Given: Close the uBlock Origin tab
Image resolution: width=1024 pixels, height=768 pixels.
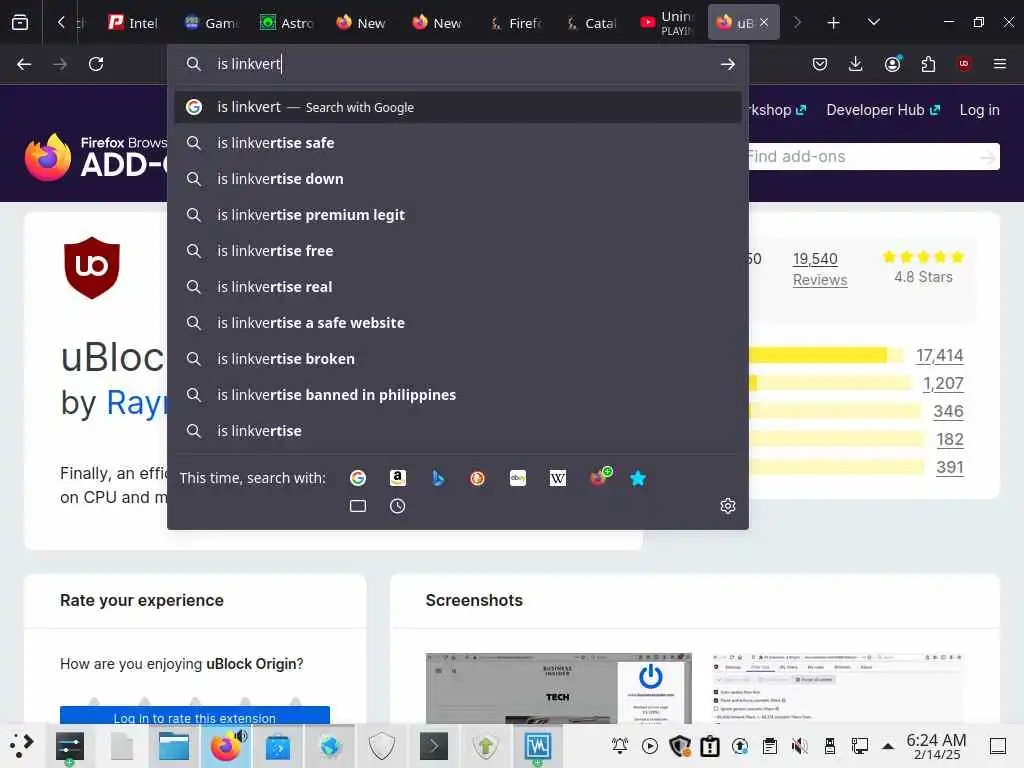Looking at the screenshot, I should (764, 22).
